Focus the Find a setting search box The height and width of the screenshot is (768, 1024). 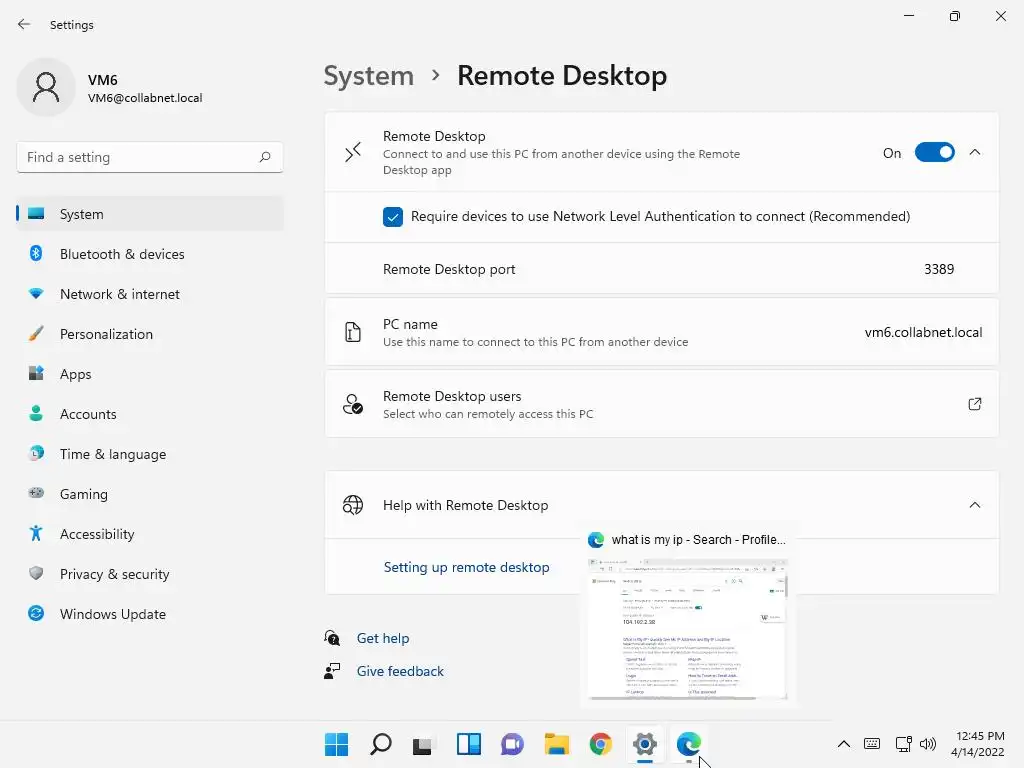[150, 157]
